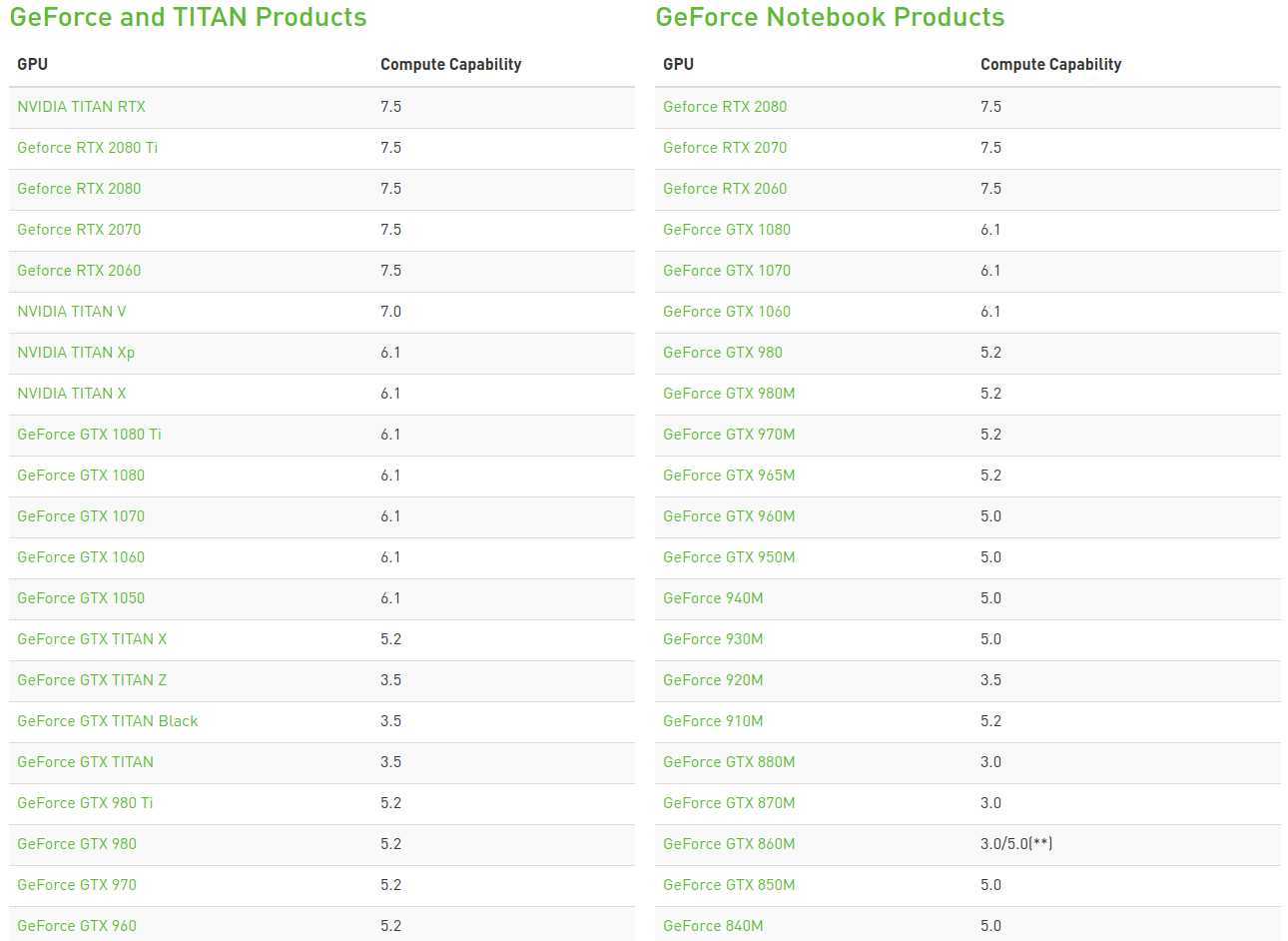Image resolution: width=1288 pixels, height=941 pixels.
Task: Click GeForce GTX 1080 in TITAN Products table
Action: tap(81, 475)
